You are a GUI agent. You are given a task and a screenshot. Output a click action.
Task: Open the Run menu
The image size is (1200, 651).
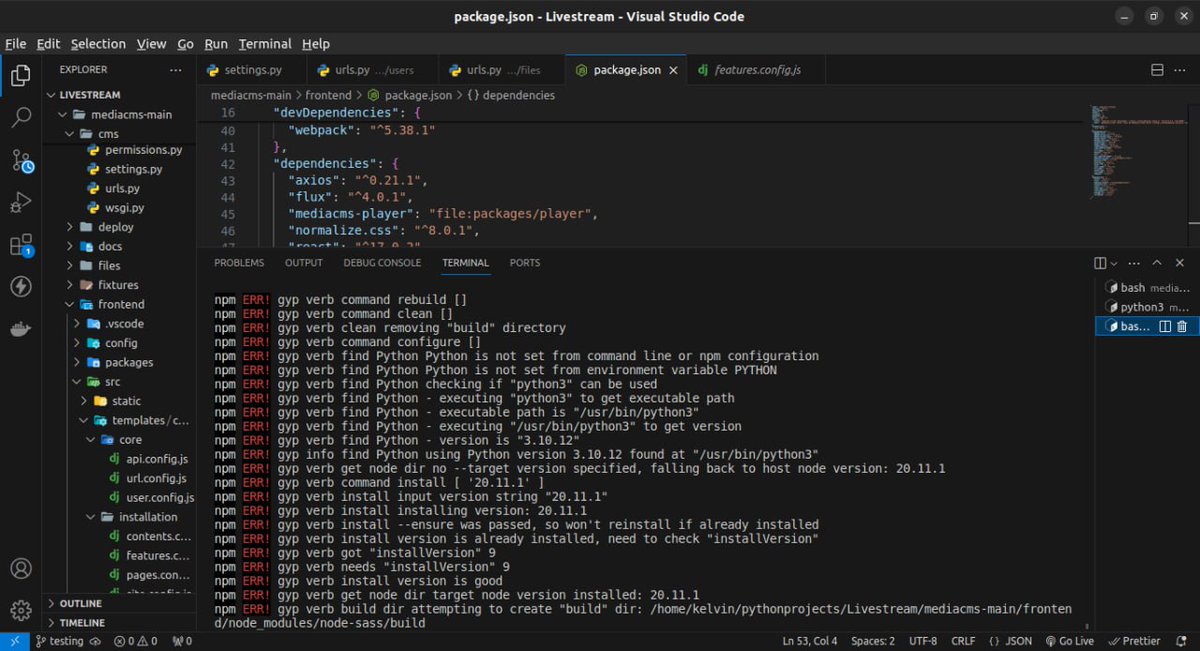point(216,44)
